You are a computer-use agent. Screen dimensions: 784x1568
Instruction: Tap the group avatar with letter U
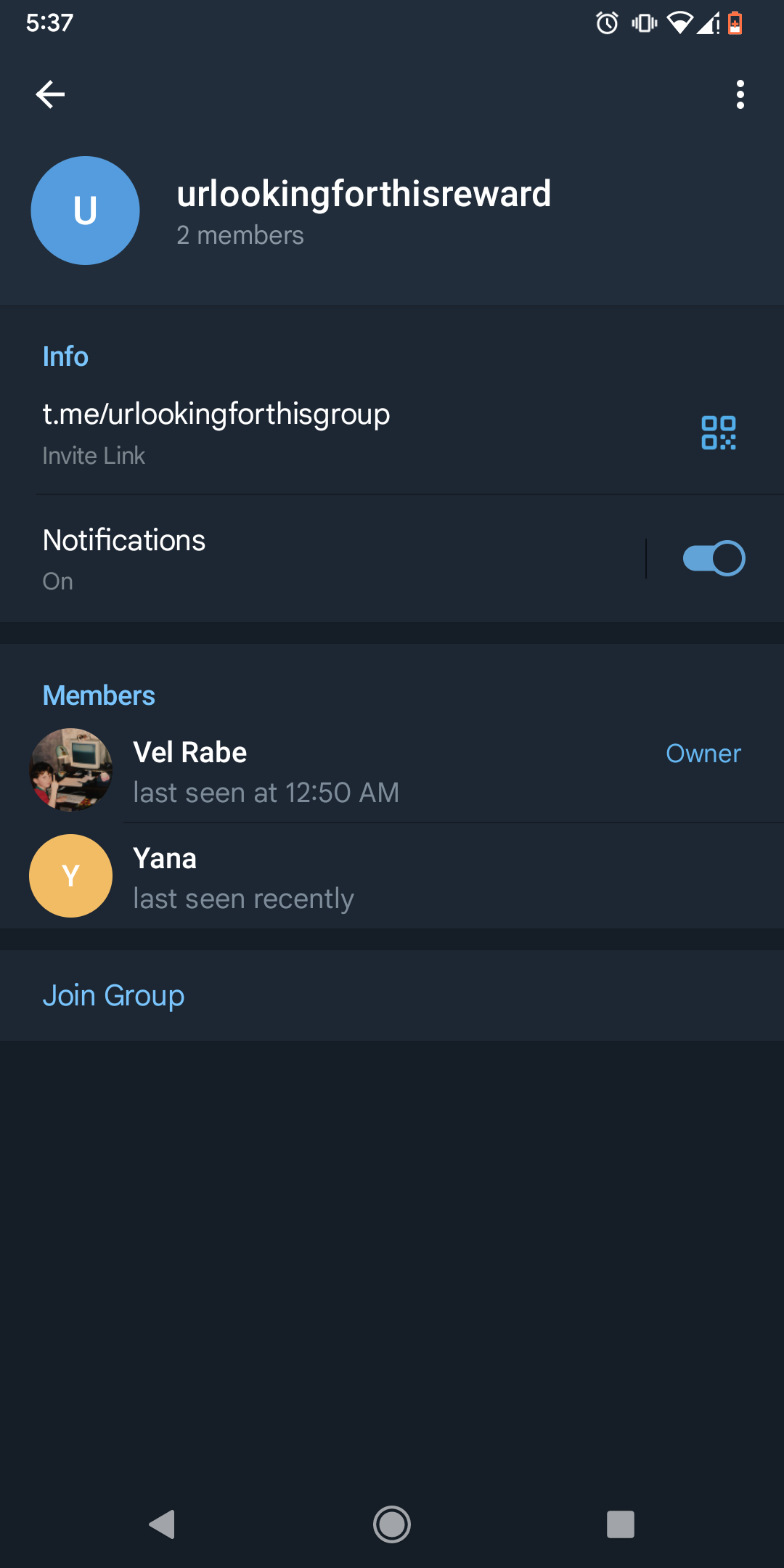tap(85, 211)
